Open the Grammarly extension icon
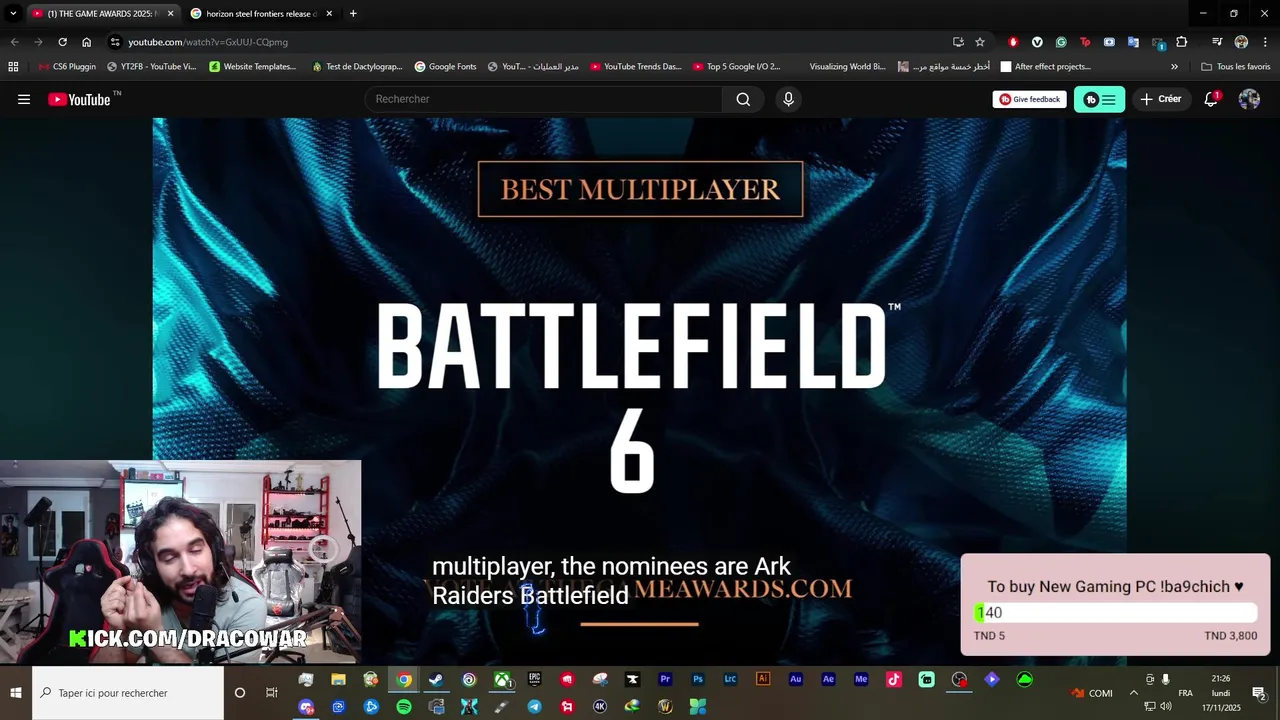 1061,42
